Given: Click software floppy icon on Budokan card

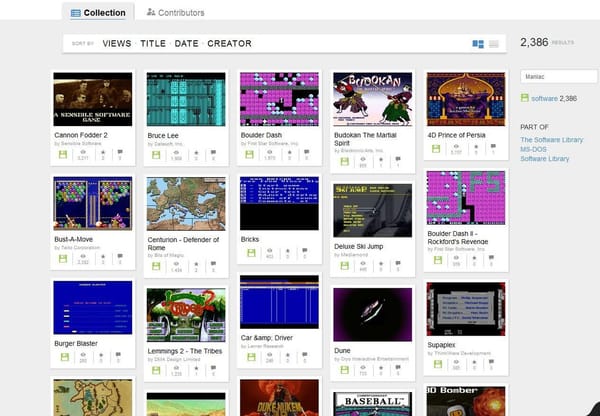Looking at the screenshot, I should [345, 161].
